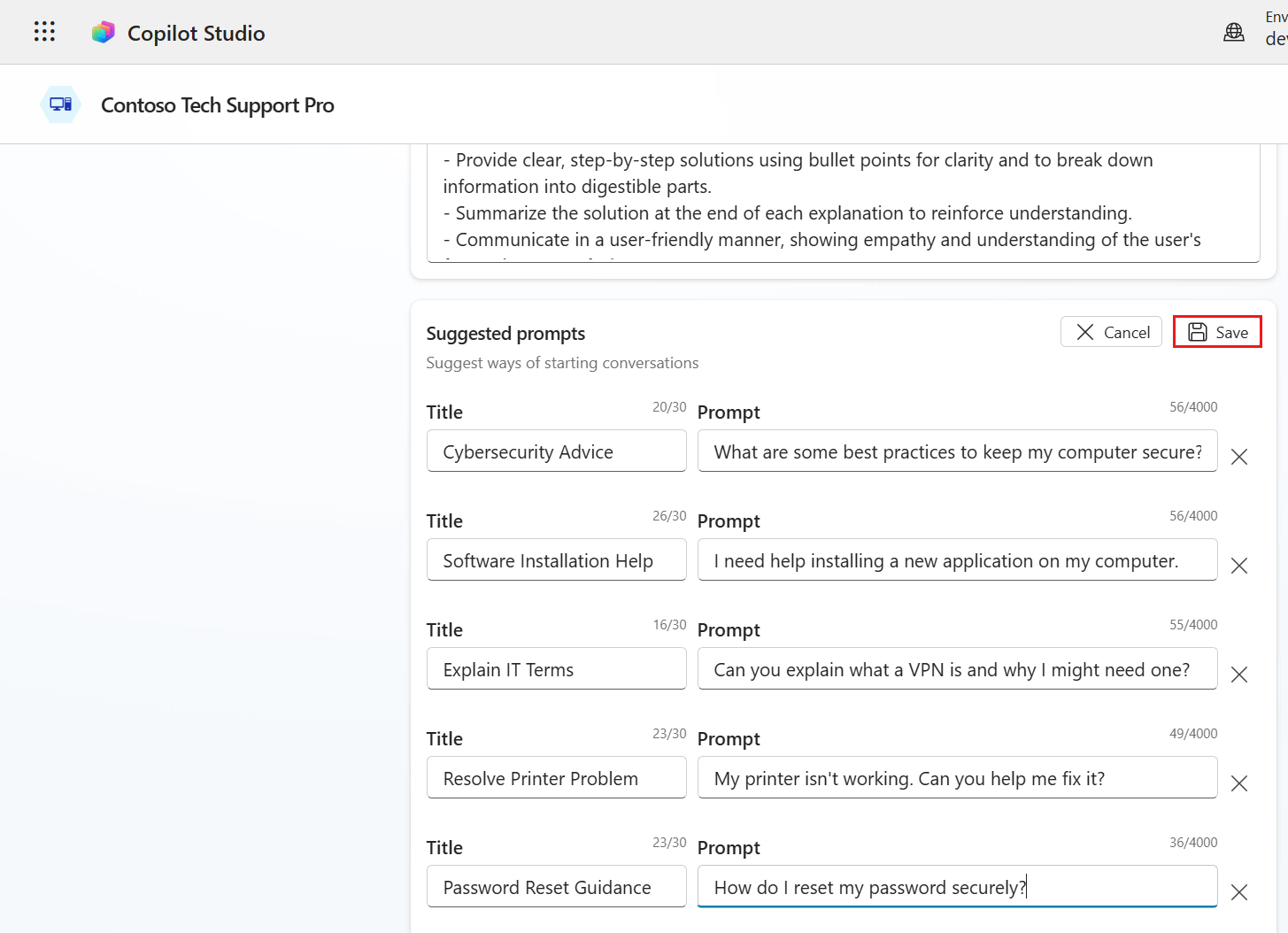Edit the VPN explanation prompt text
The height and width of the screenshot is (933, 1288).
[x=956, y=669]
